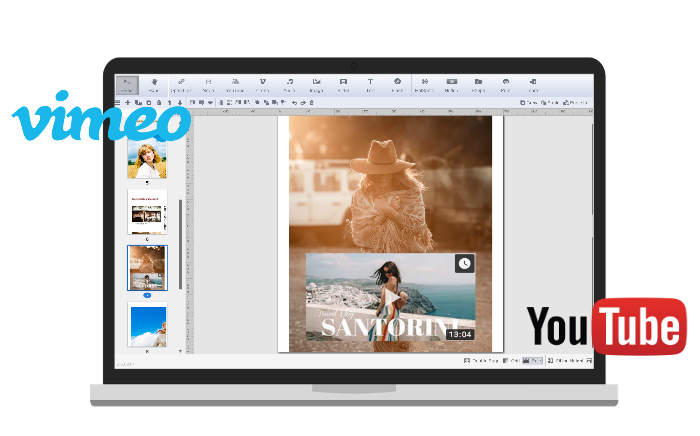The height and width of the screenshot is (436, 700).
Task: Select the blue sky page thumbnail
Action: point(147,325)
